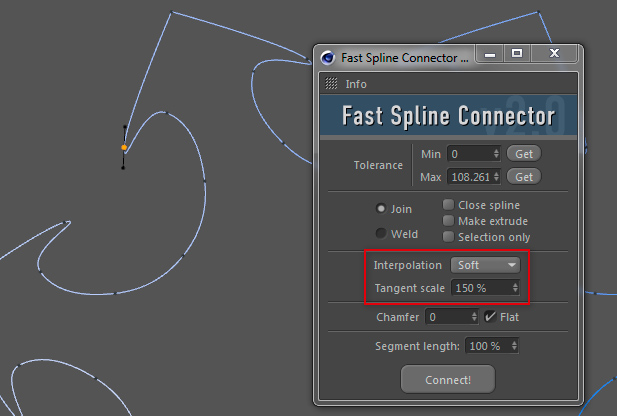
Task: Click the Max tolerance field showing 108.261
Action: click(473, 177)
